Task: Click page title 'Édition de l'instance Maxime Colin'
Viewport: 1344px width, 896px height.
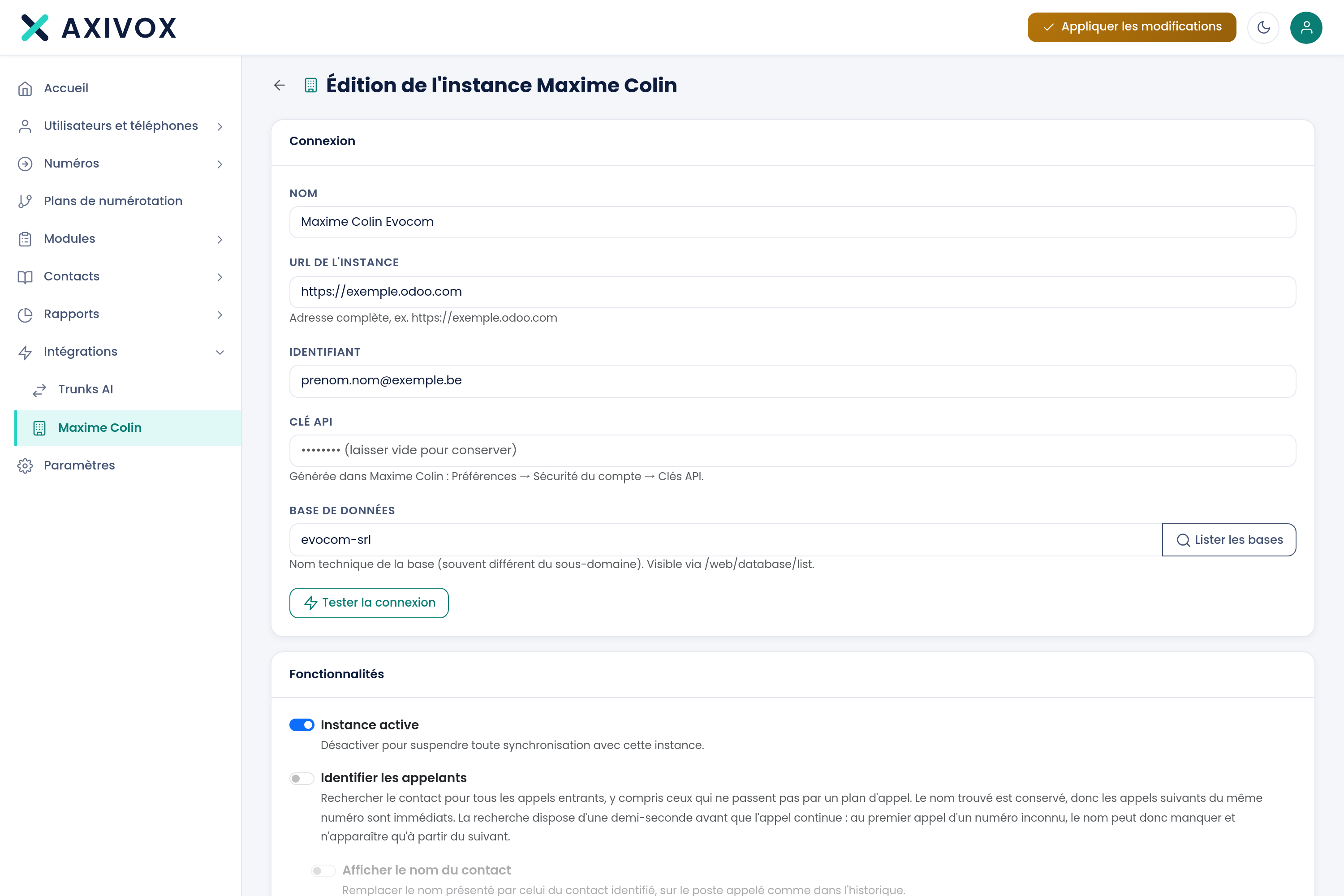Action: click(x=501, y=85)
